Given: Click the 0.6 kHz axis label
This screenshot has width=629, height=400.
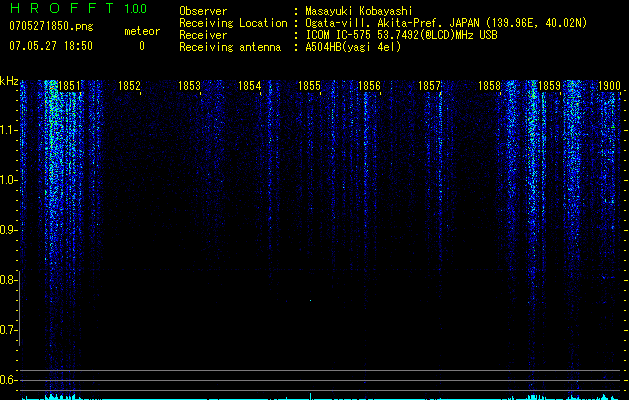Looking at the screenshot, I should (7, 380).
